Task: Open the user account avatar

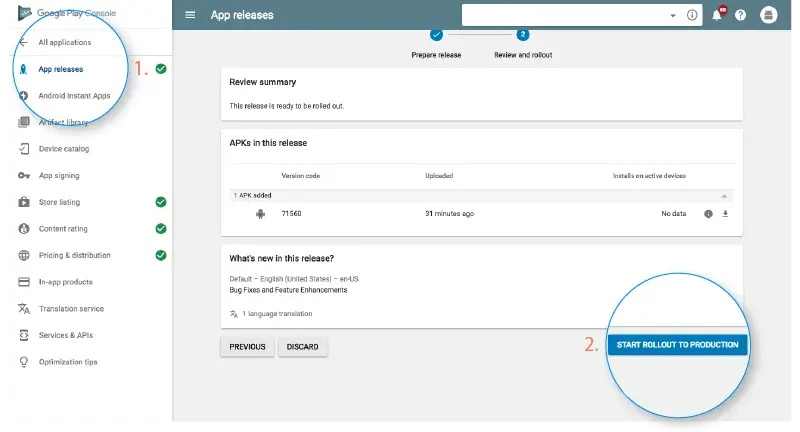Action: click(x=768, y=15)
